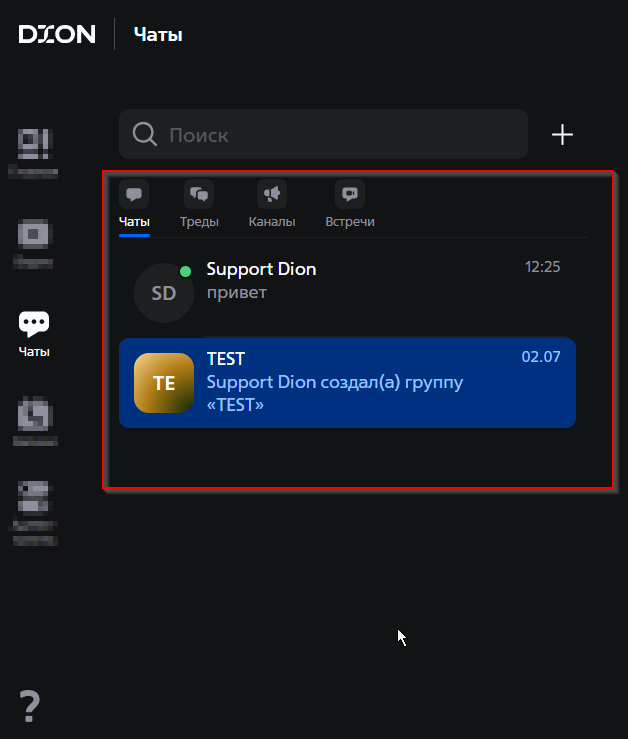Click the speech bubble icon above Чаты tab

[134, 194]
